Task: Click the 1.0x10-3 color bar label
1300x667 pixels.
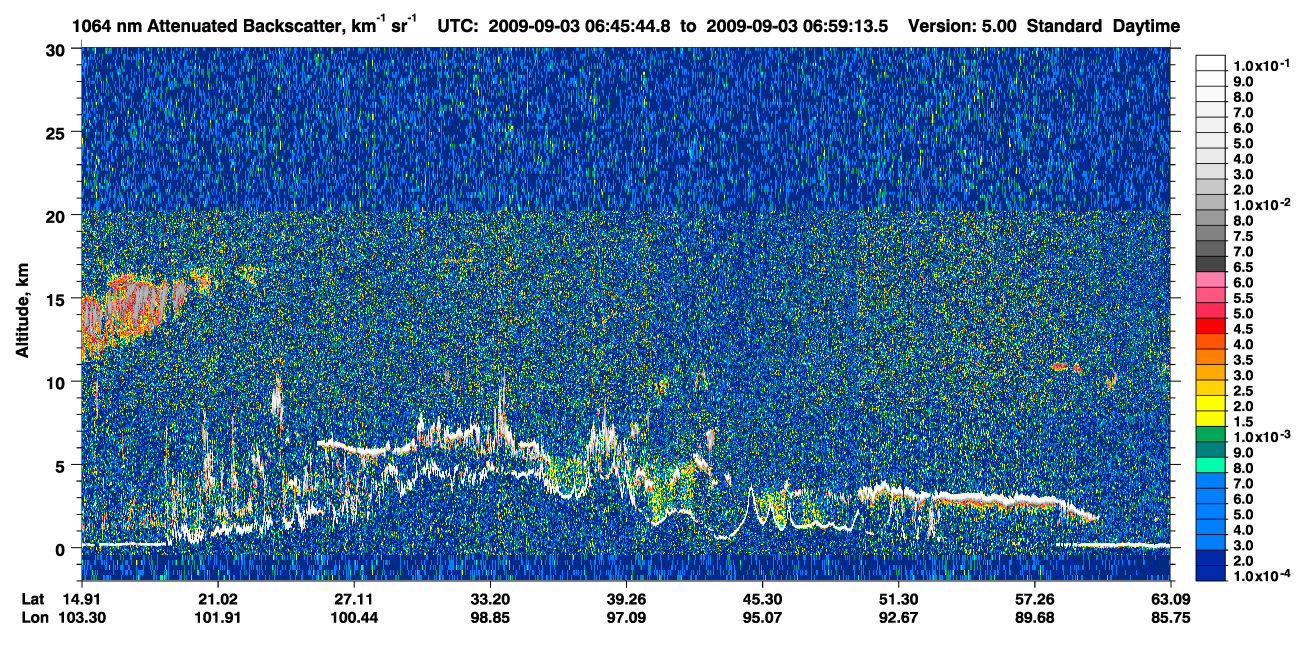Action: click(x=1262, y=435)
